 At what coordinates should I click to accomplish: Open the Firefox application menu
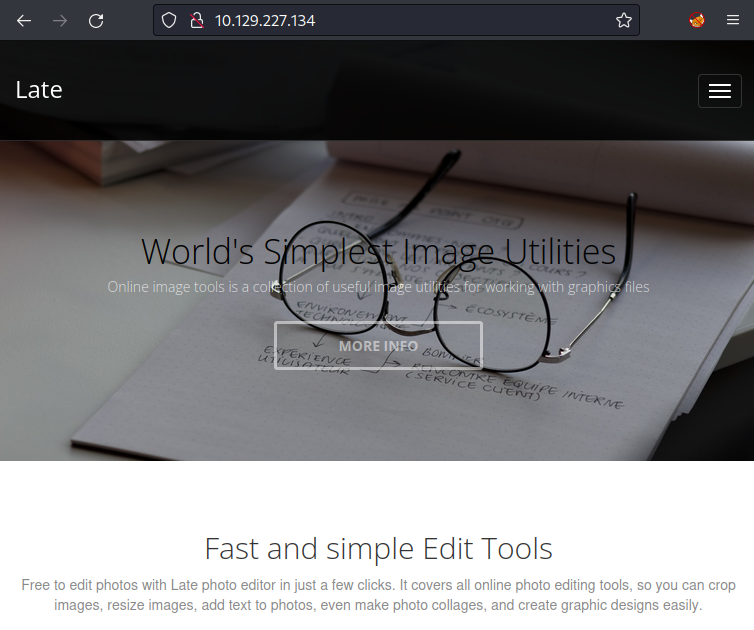pos(733,20)
